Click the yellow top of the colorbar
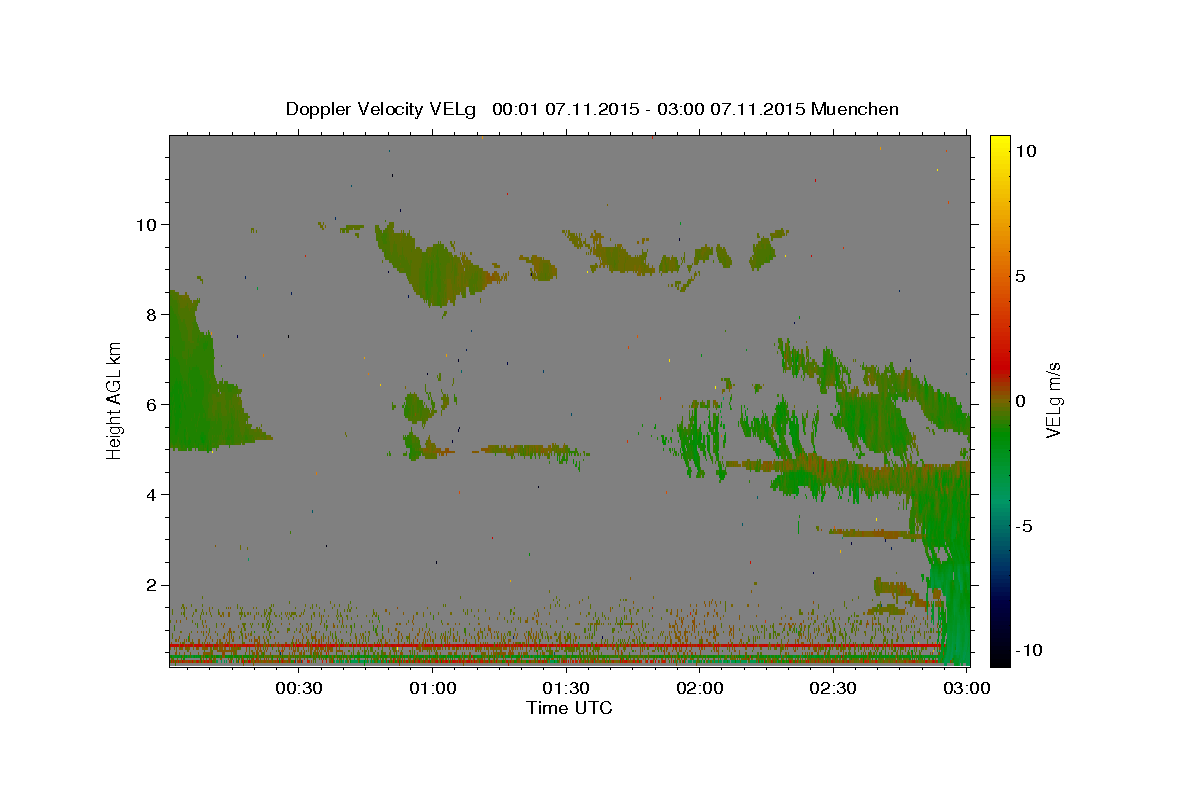 (x=999, y=145)
